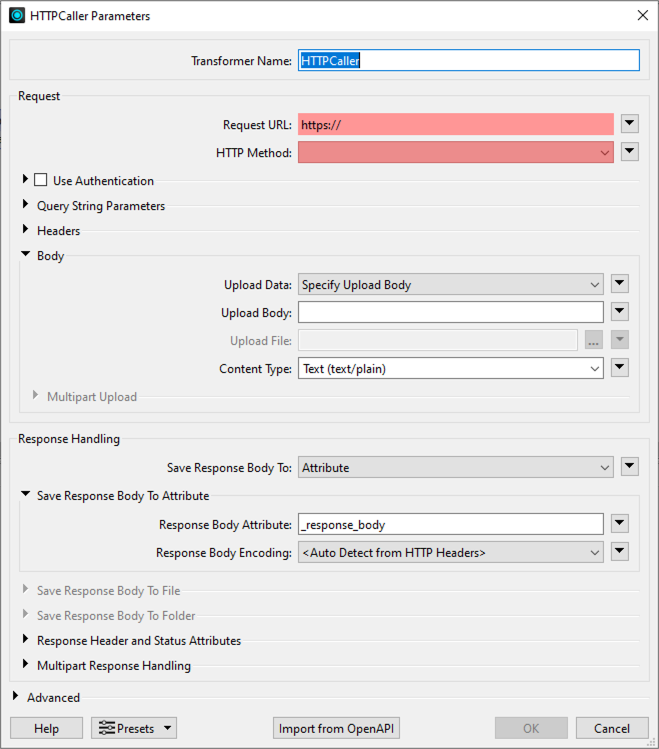Viewport: 659px width, 749px height.
Task: Open the Content Type combo box
Action: tap(450, 368)
